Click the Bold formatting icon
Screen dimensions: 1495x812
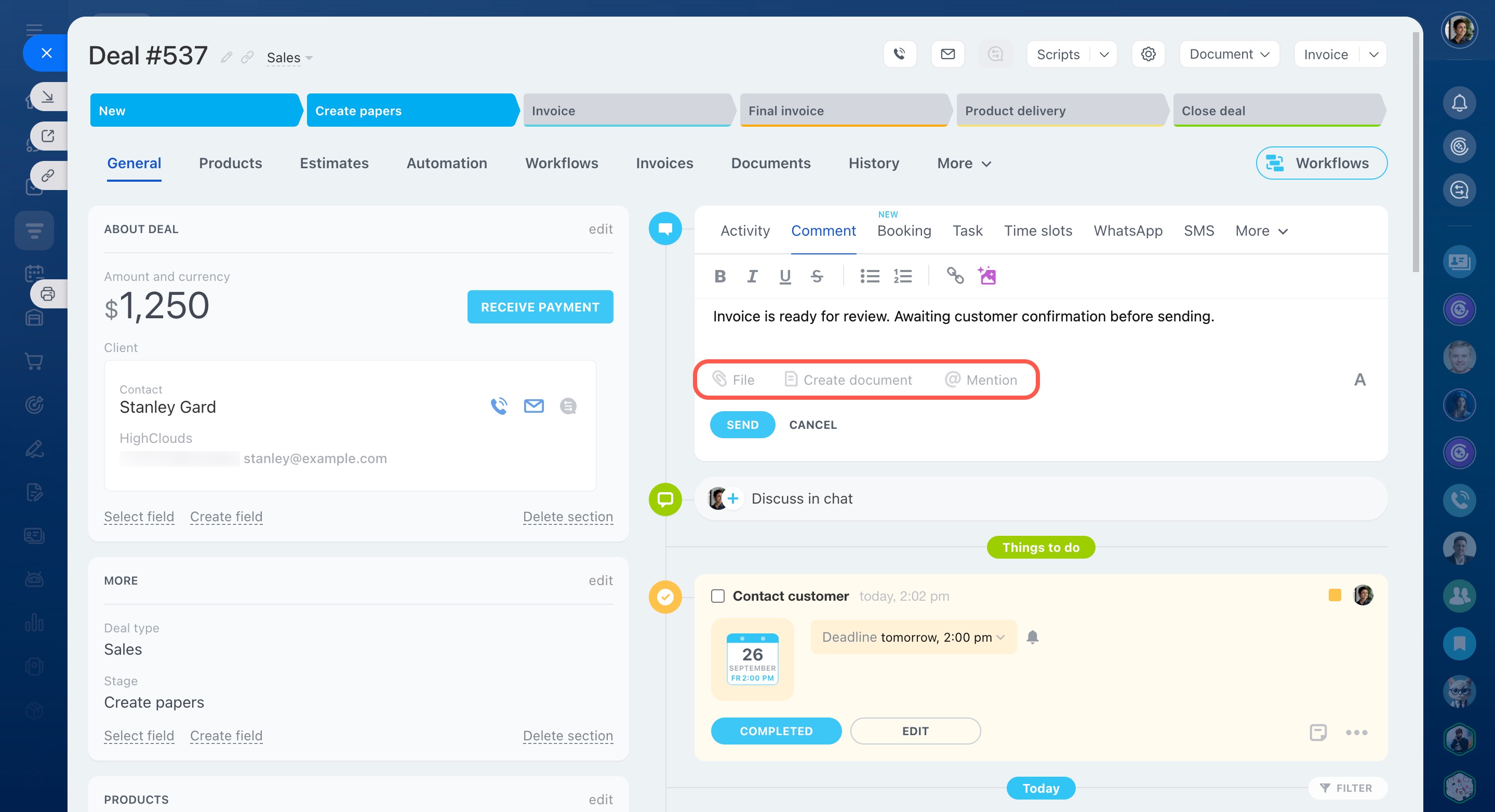(719, 276)
